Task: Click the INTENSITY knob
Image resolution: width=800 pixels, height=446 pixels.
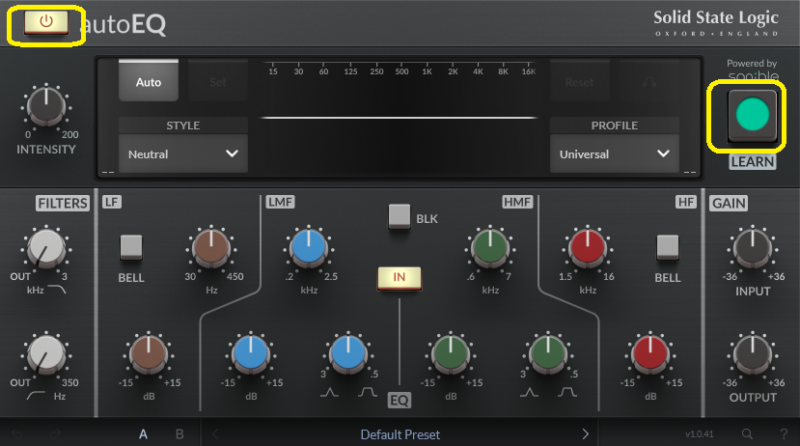Action: (45, 105)
